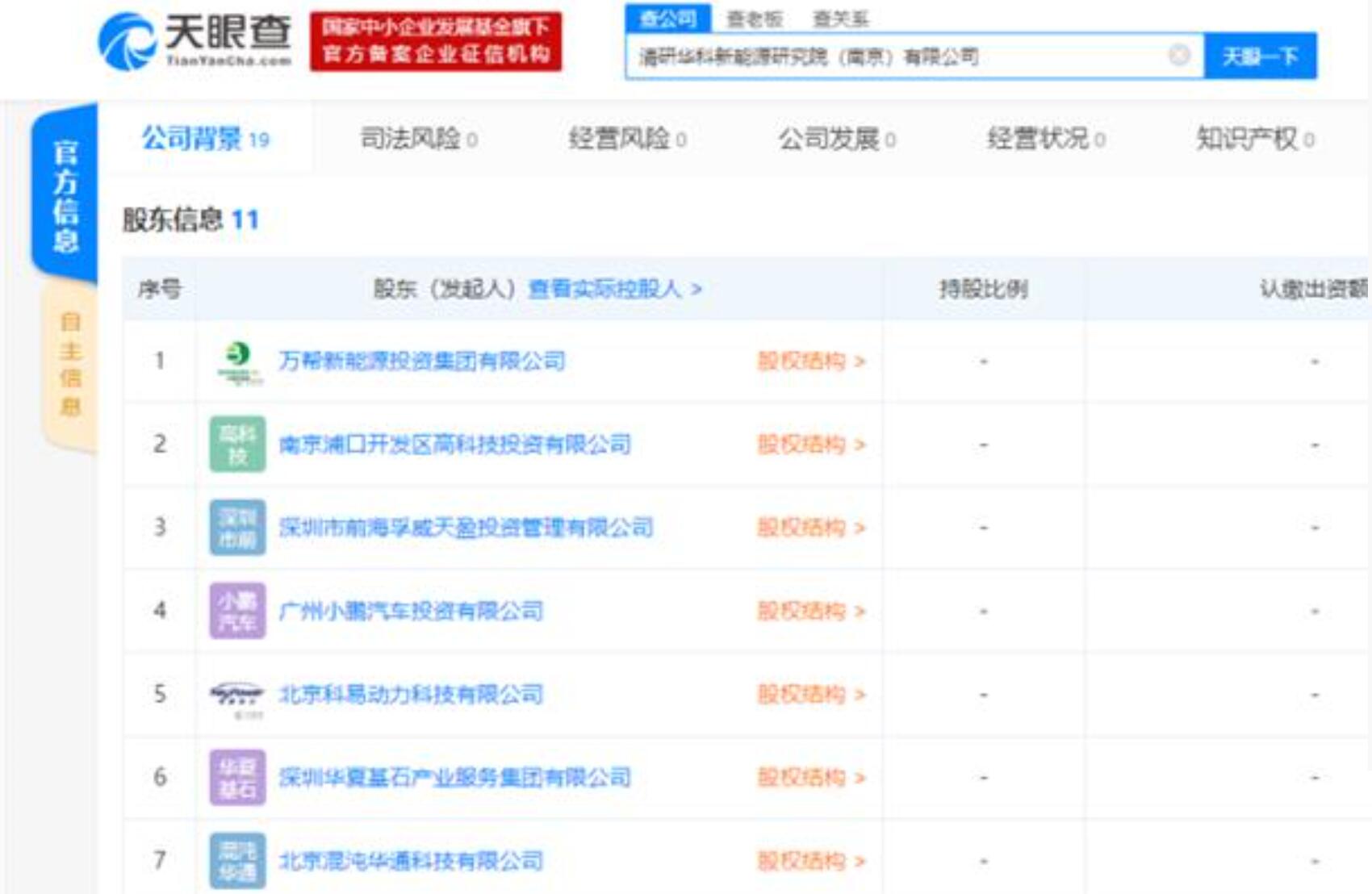The height and width of the screenshot is (894, 1372).
Task: Open 广州小鹏汽车投资有限公司 link
Action: 411,611
